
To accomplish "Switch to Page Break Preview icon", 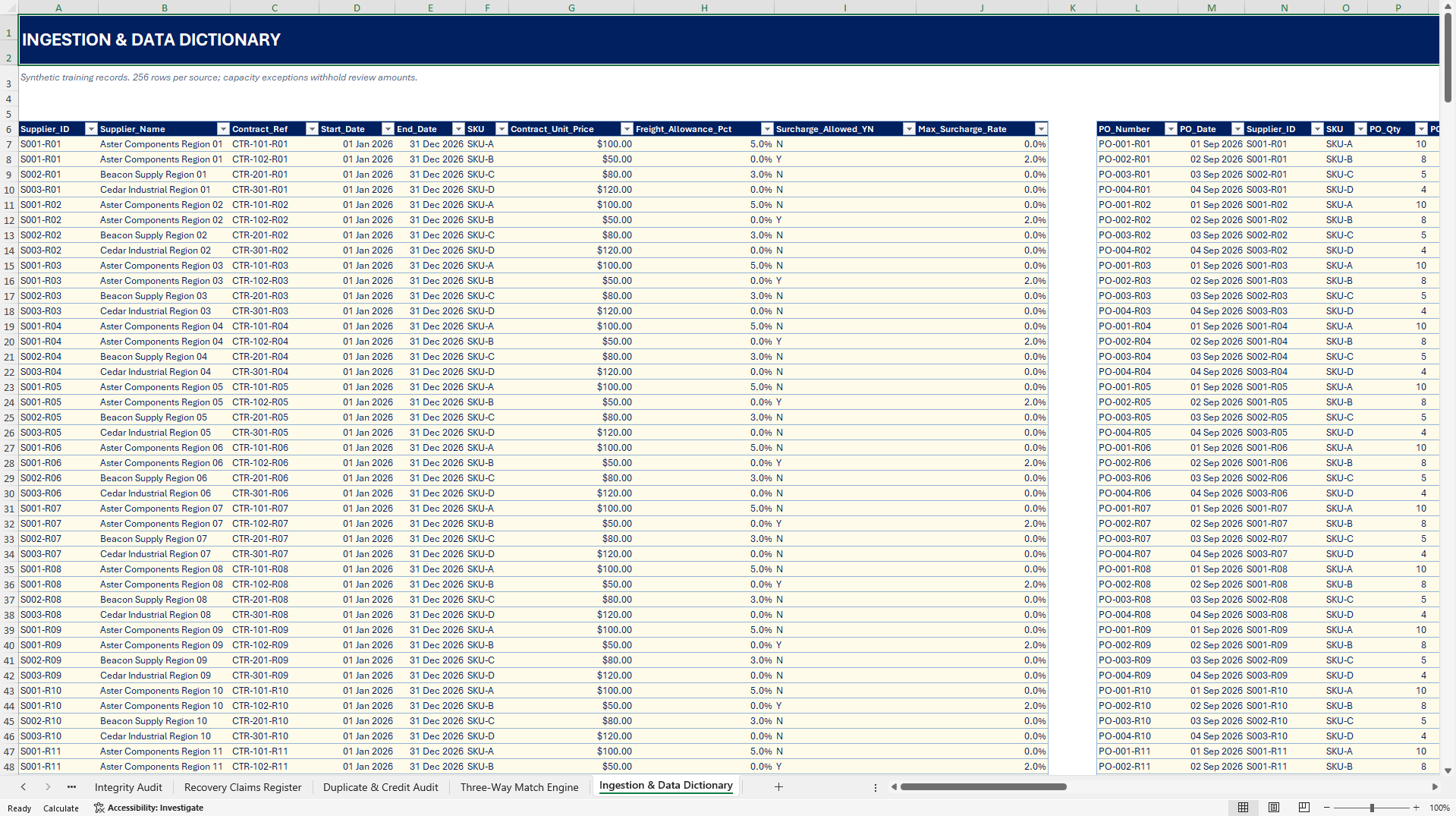I will click(1304, 808).
